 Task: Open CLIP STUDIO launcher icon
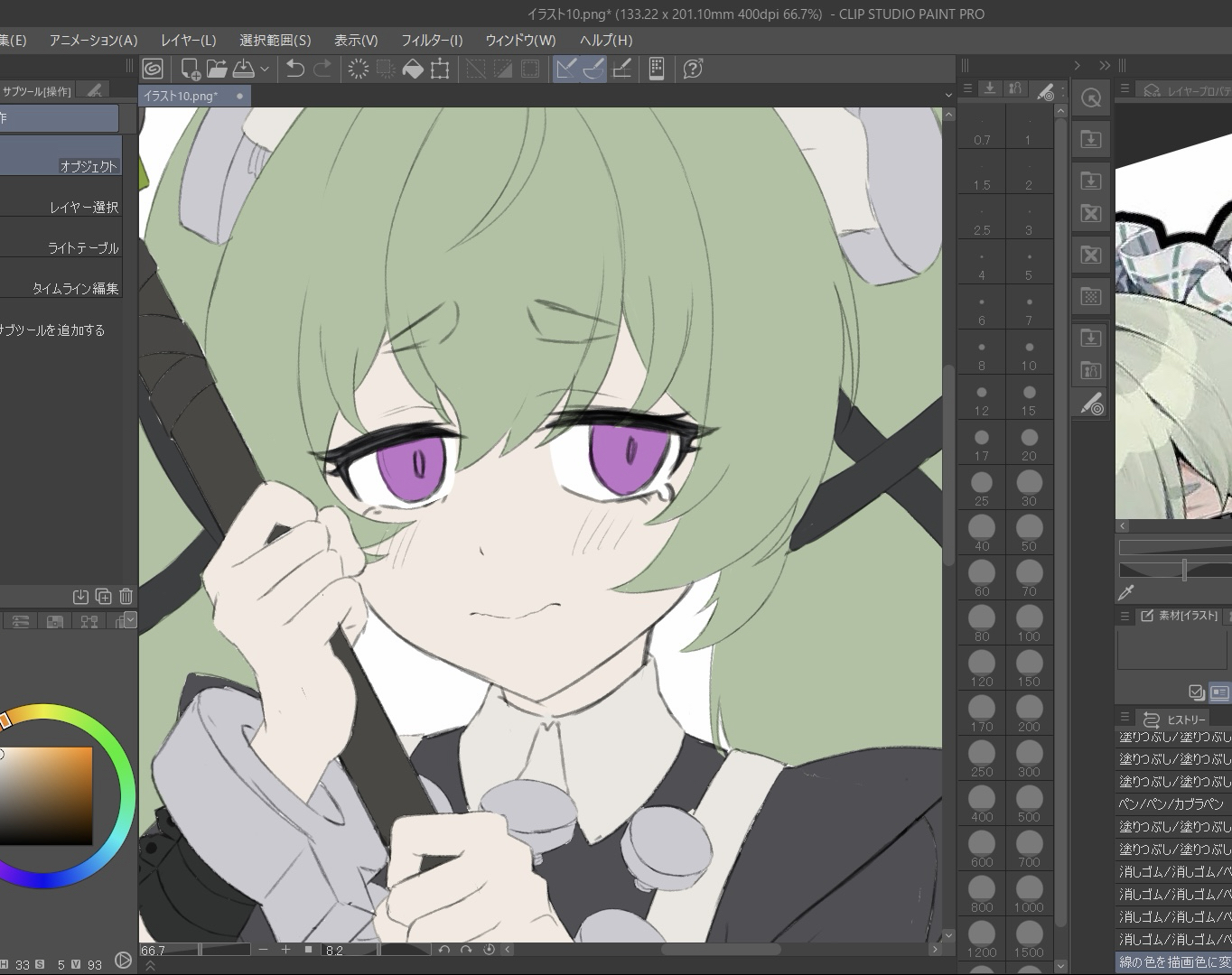pyautogui.click(x=153, y=69)
